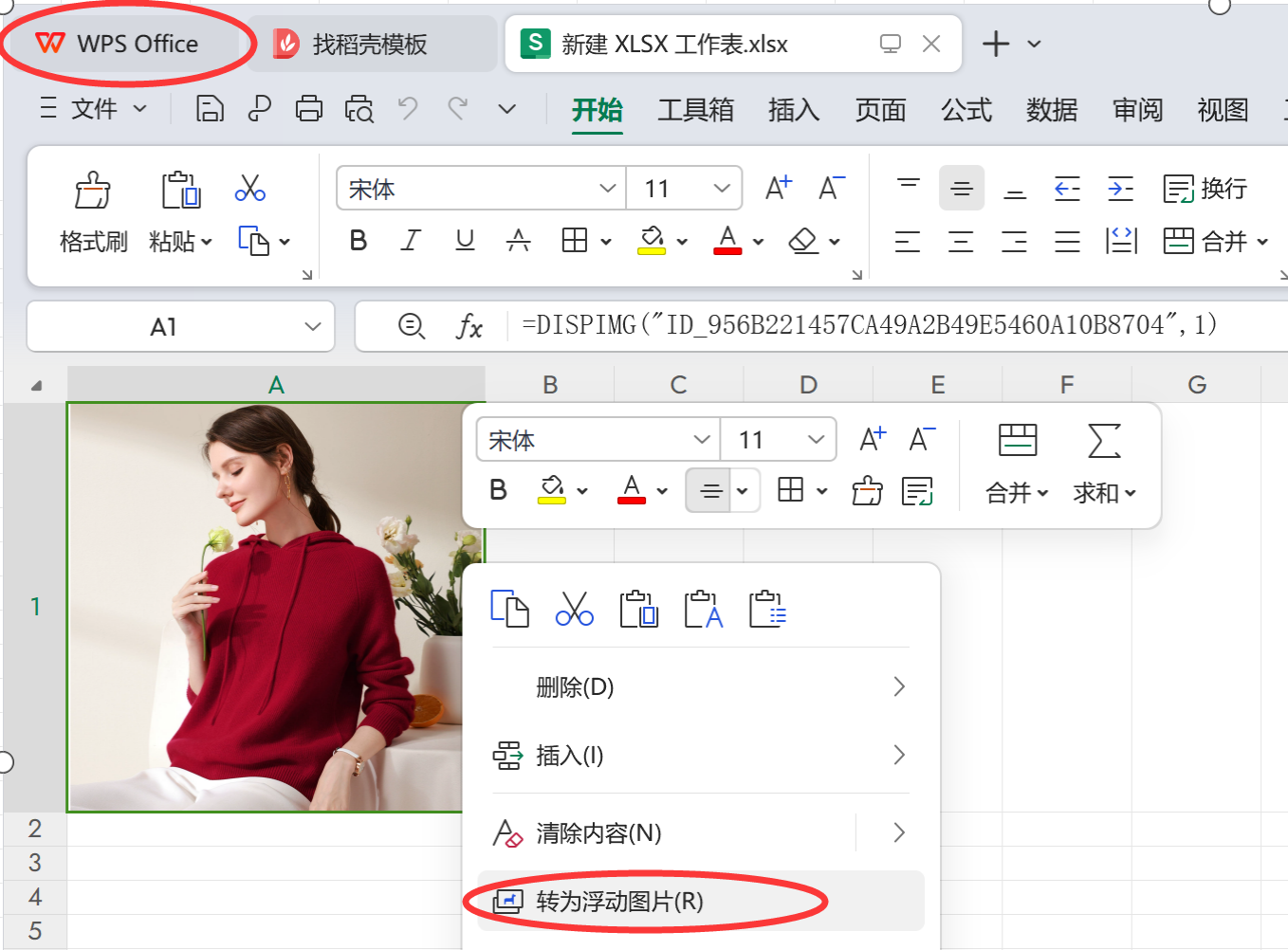Open the font name dropdown in ribbon
1288x950 pixels.
click(607, 189)
